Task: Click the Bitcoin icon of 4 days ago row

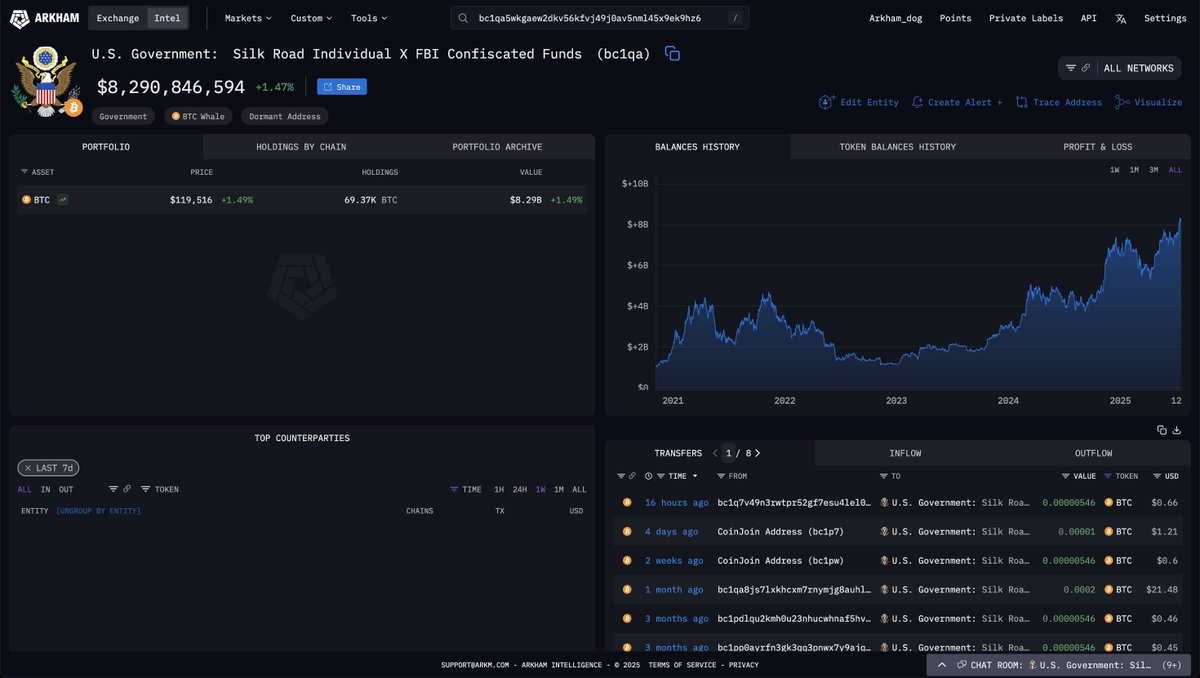Action: pyautogui.click(x=627, y=532)
